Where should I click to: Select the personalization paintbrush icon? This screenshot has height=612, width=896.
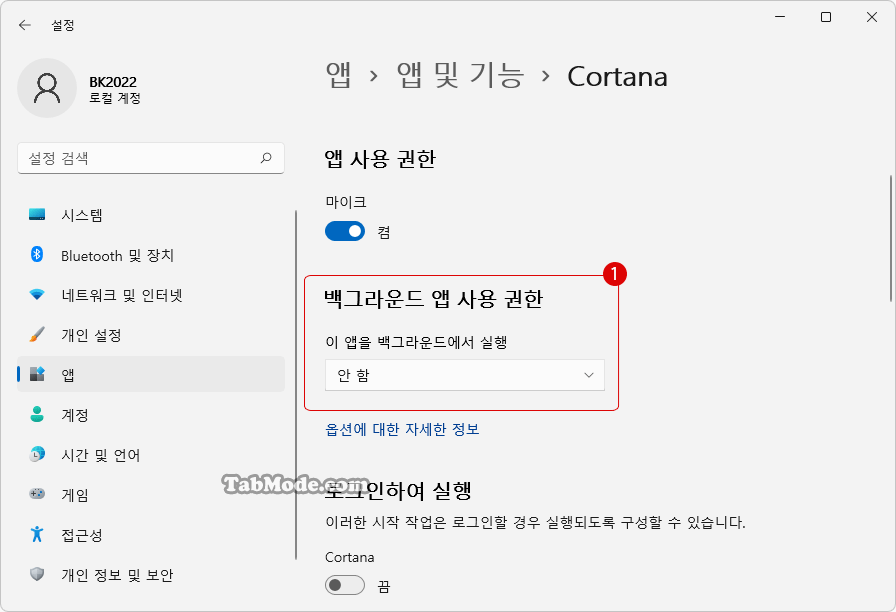pos(37,335)
